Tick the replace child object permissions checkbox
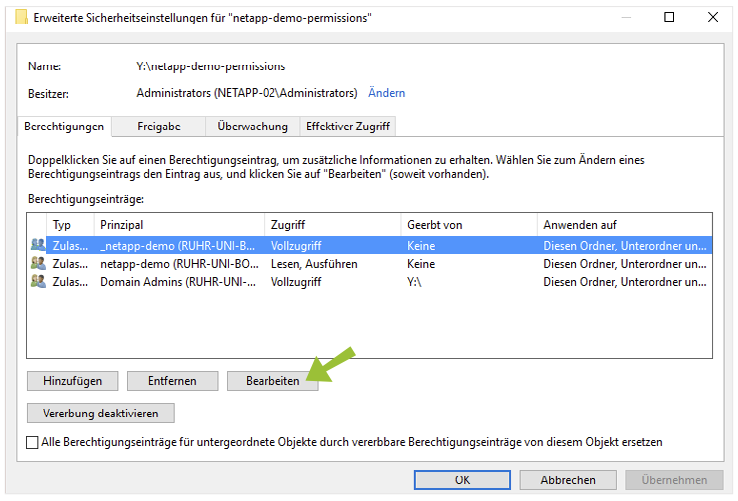 click(32, 442)
